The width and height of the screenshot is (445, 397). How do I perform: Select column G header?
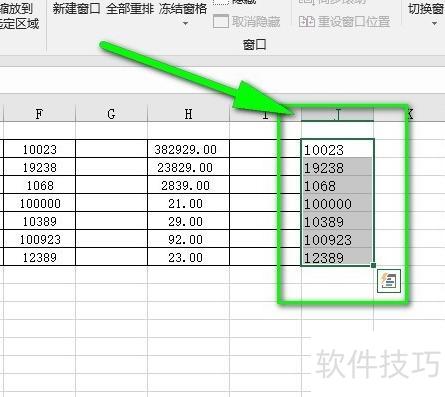(111, 114)
